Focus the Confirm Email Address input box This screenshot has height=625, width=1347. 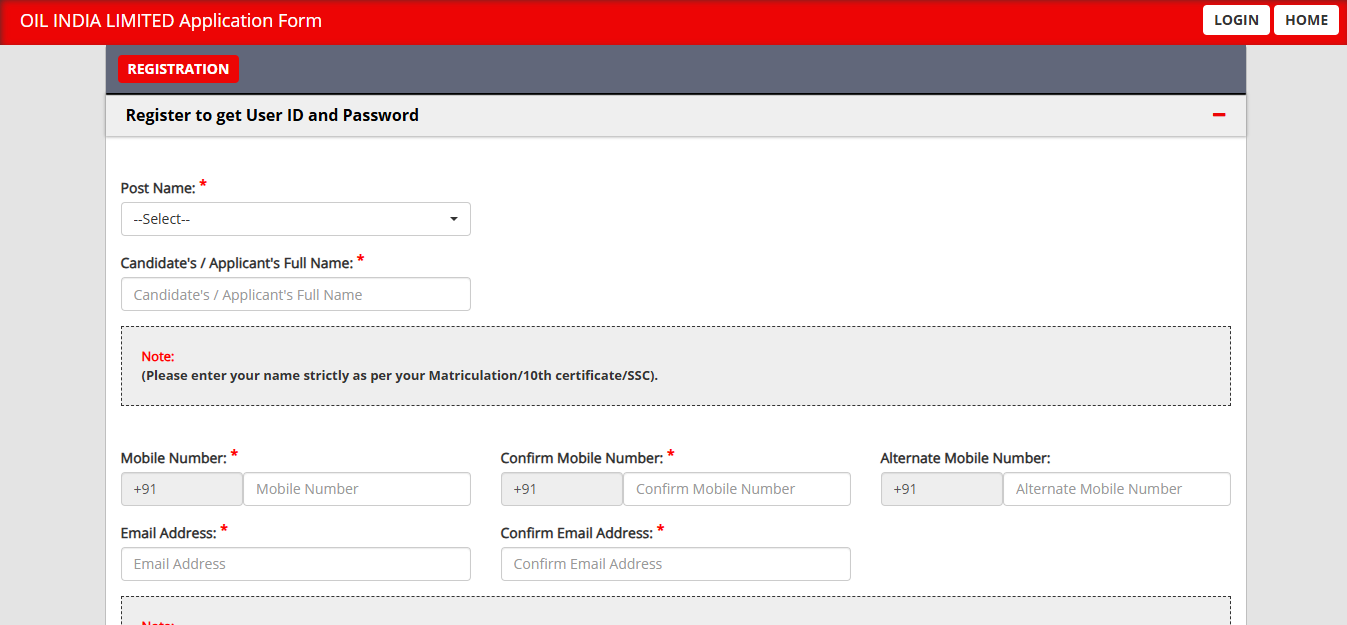(675, 564)
